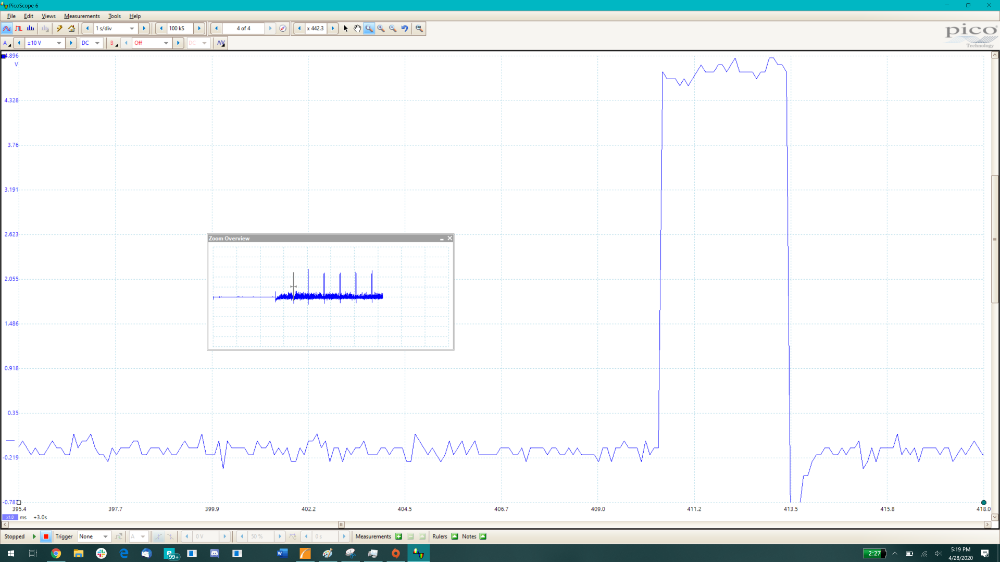Click the green Add Measurement button
The width and height of the screenshot is (1000, 562).
click(399, 536)
